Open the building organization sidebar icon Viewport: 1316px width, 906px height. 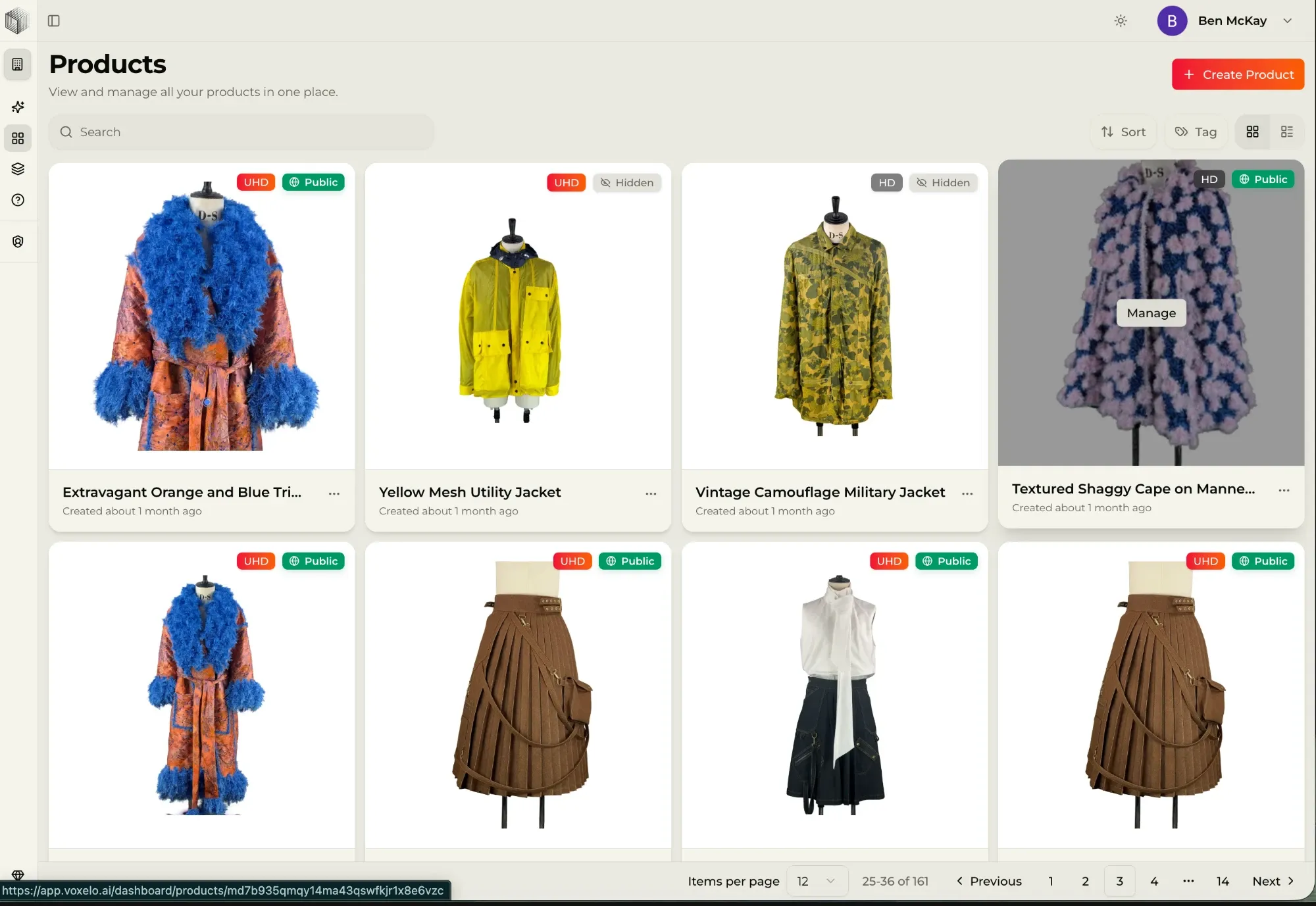(18, 64)
